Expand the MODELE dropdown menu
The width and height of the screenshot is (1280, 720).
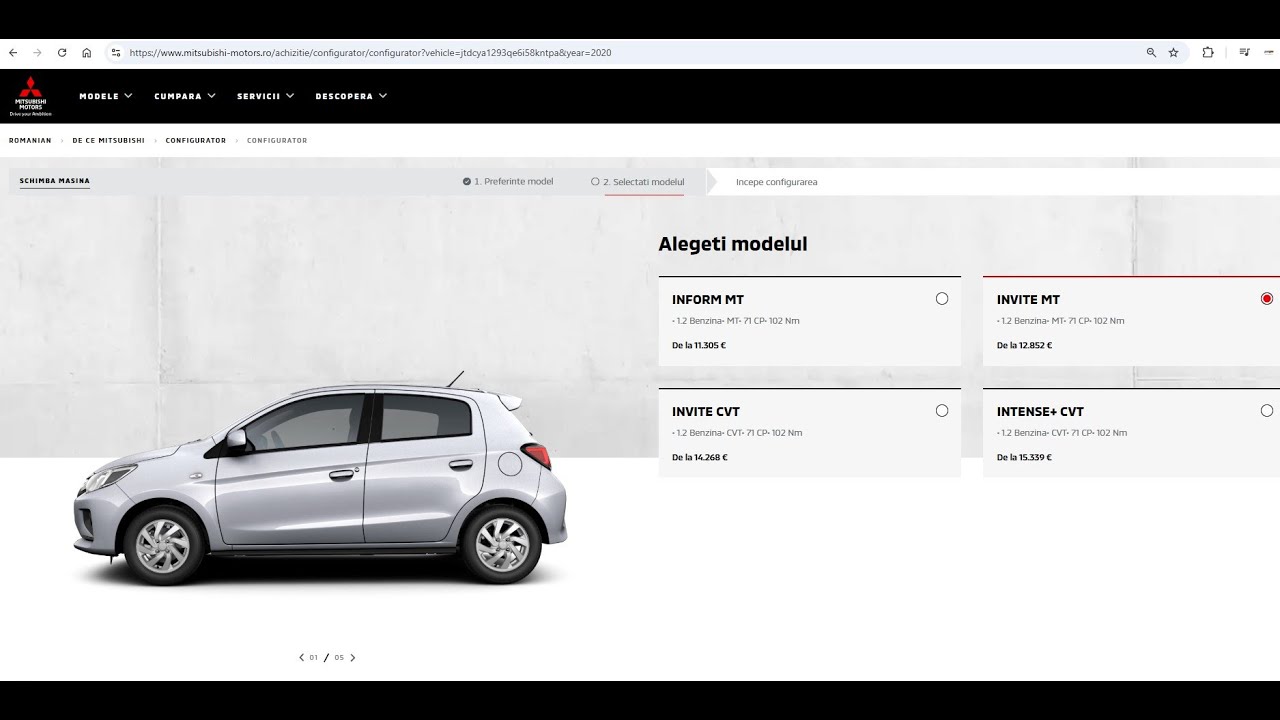(x=106, y=96)
